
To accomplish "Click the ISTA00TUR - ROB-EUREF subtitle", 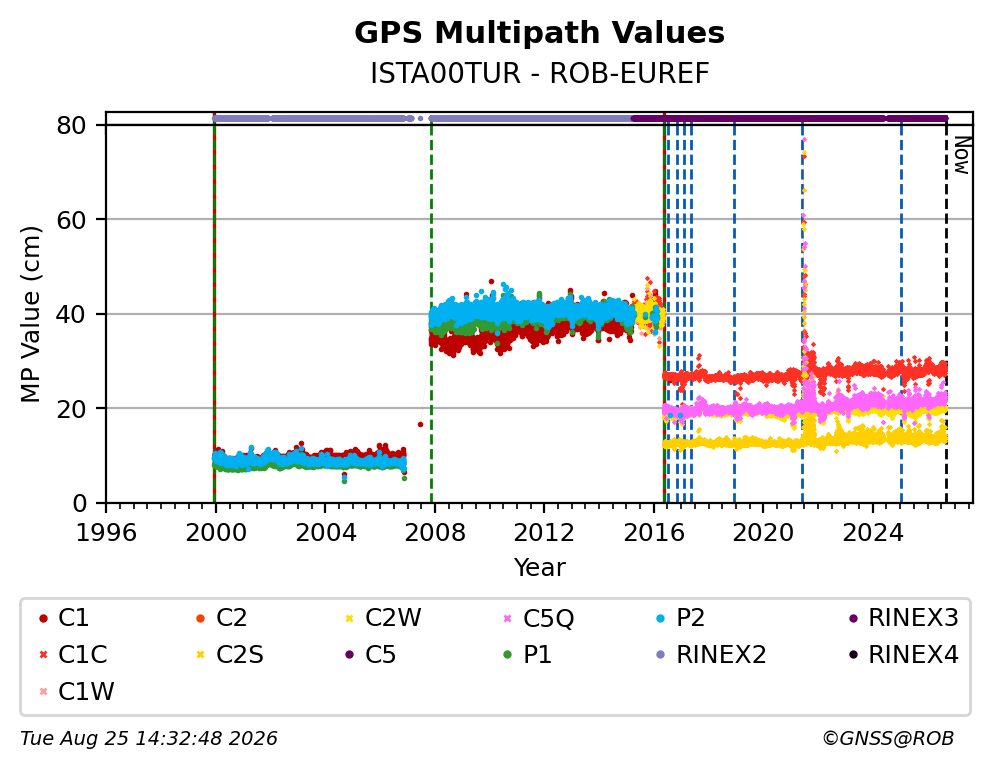I will (x=540, y=74).
